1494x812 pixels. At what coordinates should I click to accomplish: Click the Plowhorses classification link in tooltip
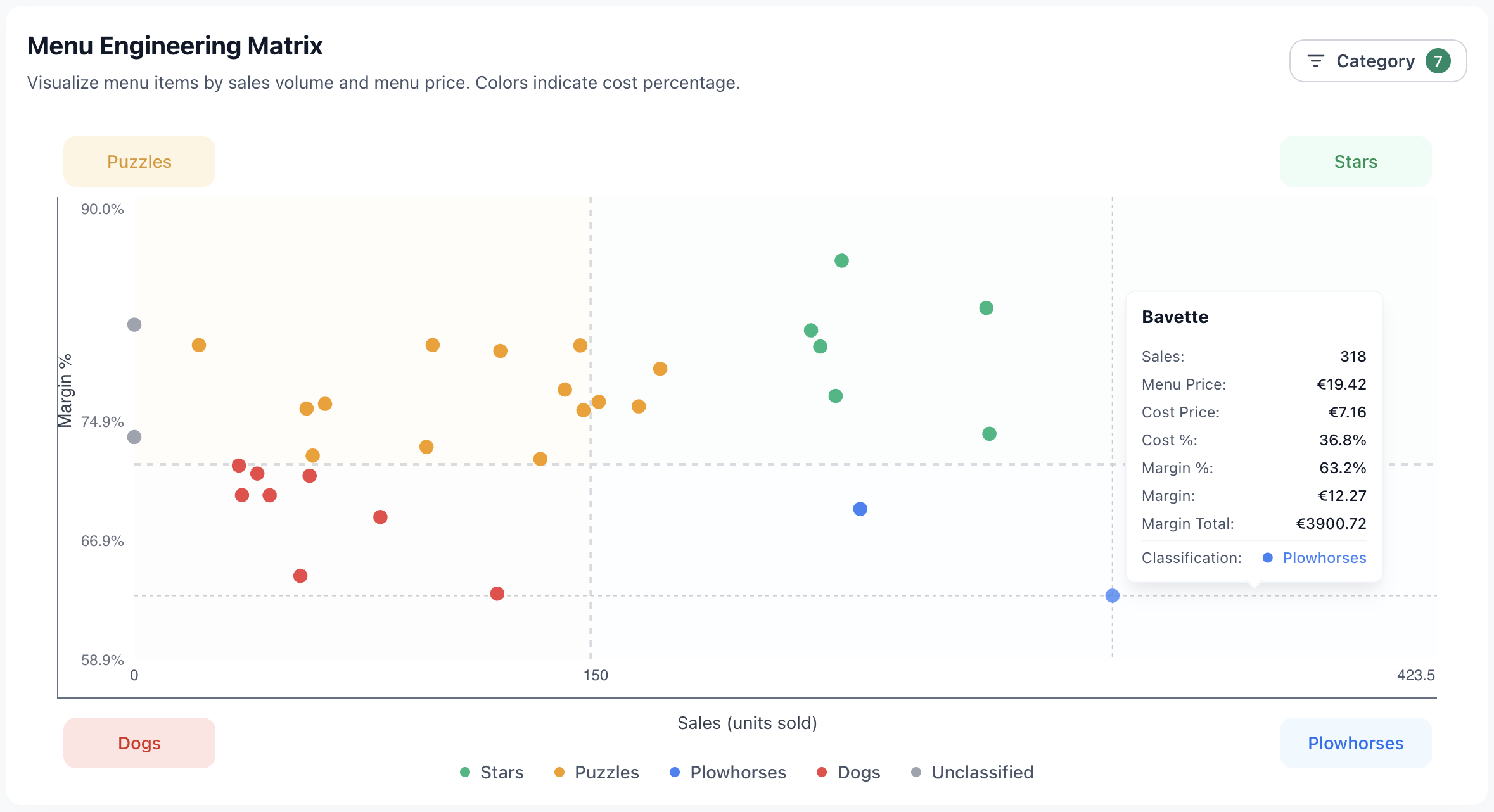click(x=1324, y=558)
